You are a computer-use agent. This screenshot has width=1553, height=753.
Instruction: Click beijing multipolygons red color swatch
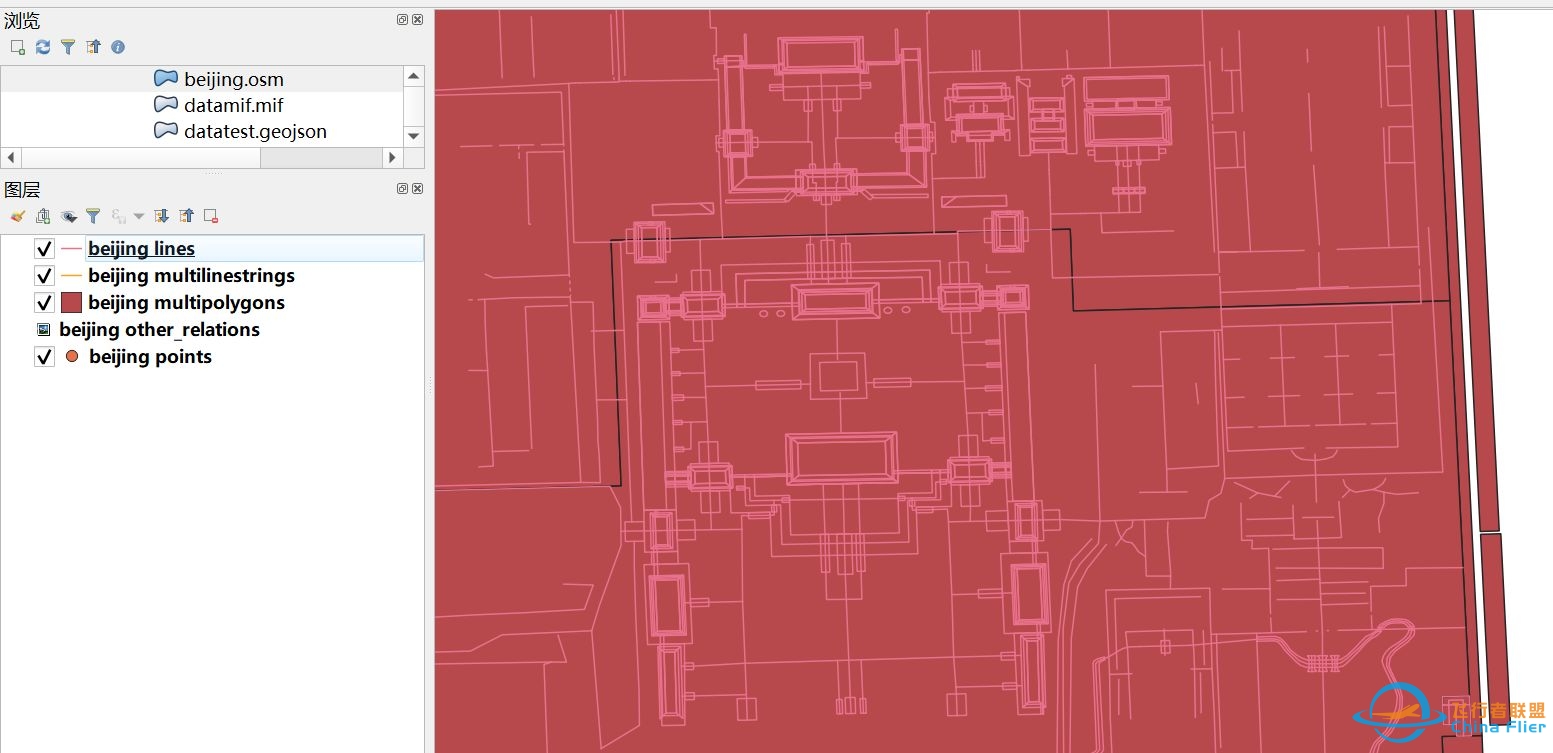71,303
